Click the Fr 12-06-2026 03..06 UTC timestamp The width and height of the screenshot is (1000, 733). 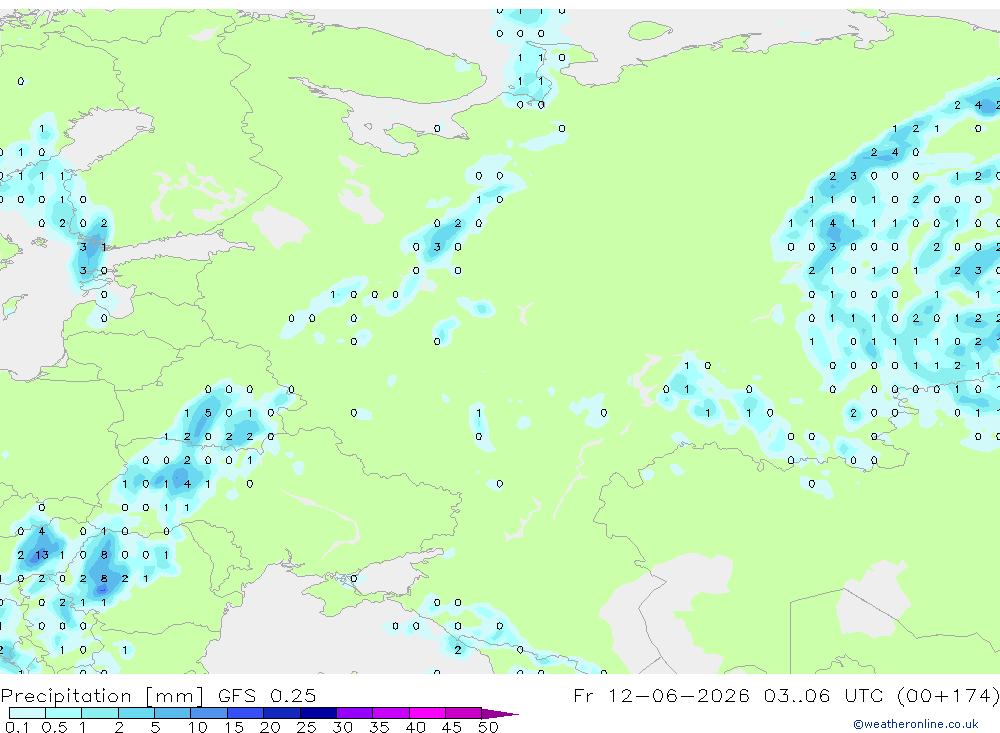click(x=732, y=695)
